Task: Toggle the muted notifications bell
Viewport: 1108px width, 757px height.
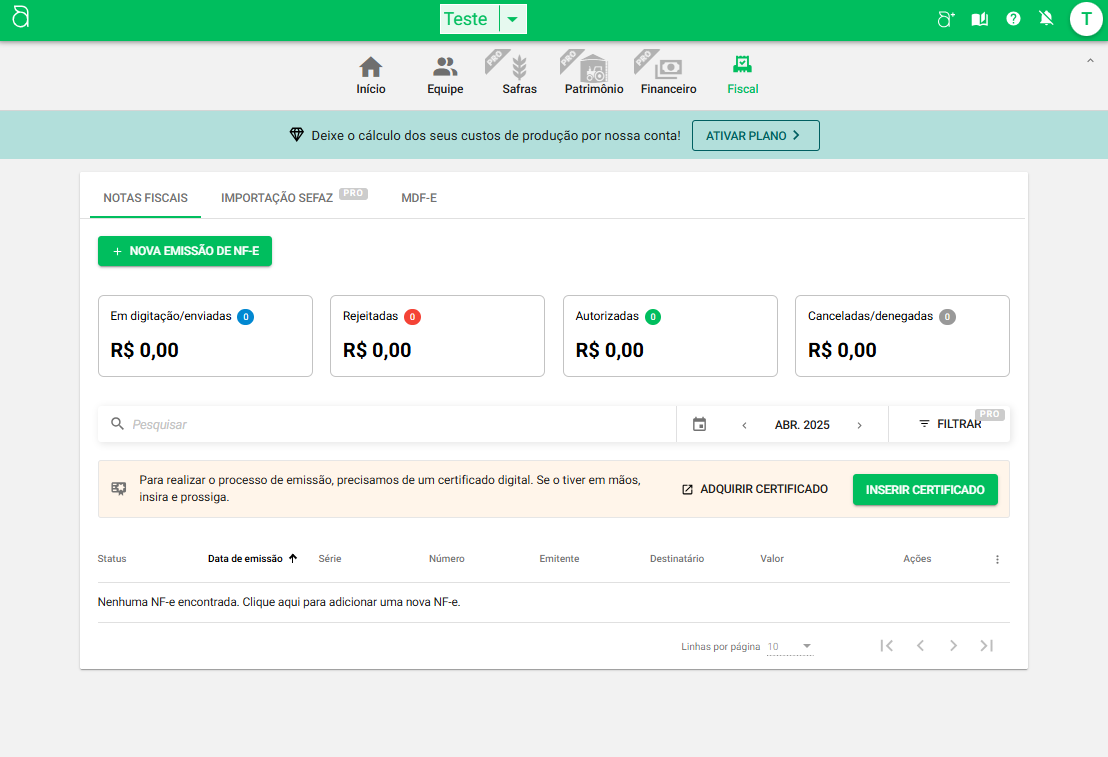Action: [x=1046, y=19]
